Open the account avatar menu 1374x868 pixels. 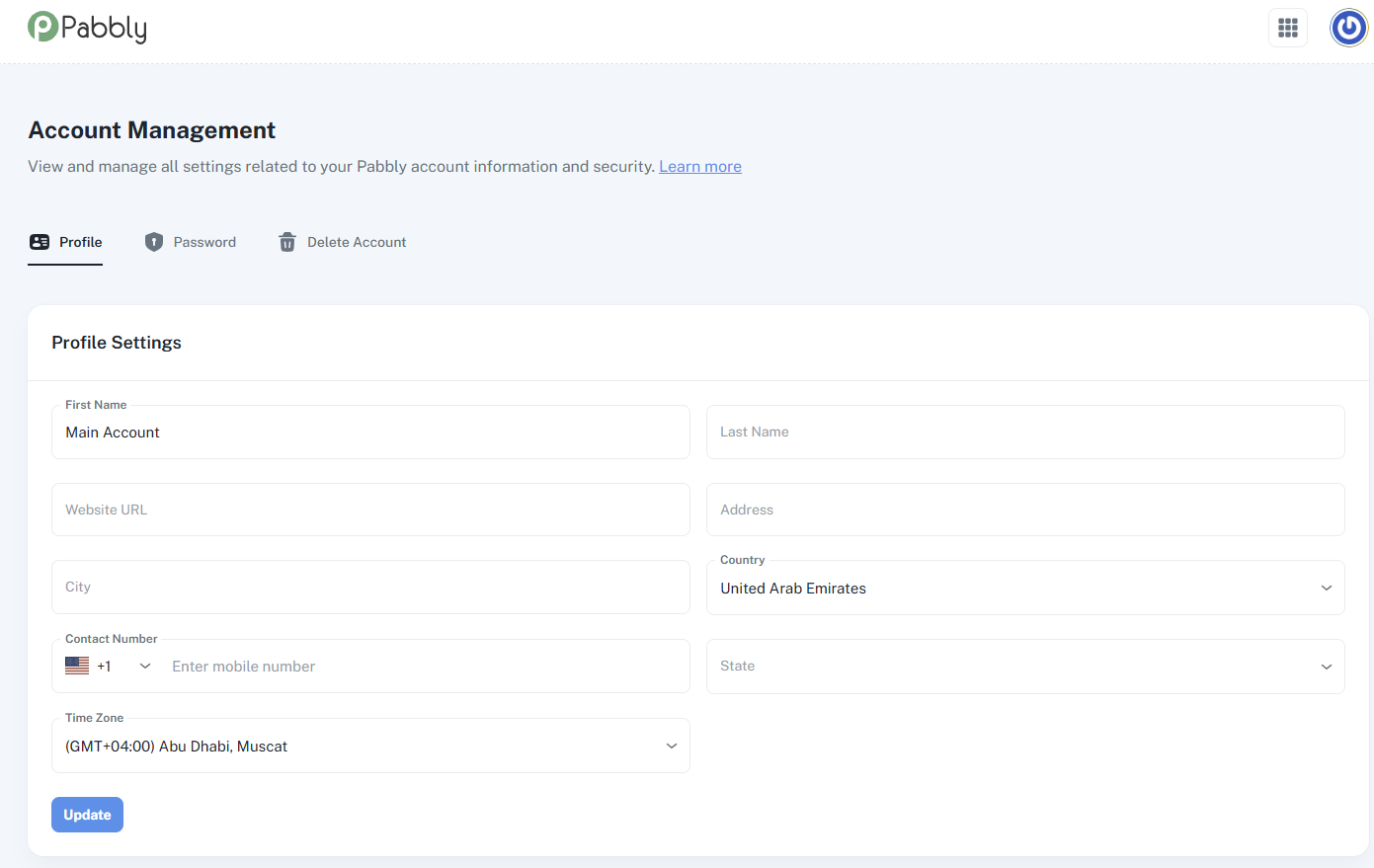(1348, 28)
